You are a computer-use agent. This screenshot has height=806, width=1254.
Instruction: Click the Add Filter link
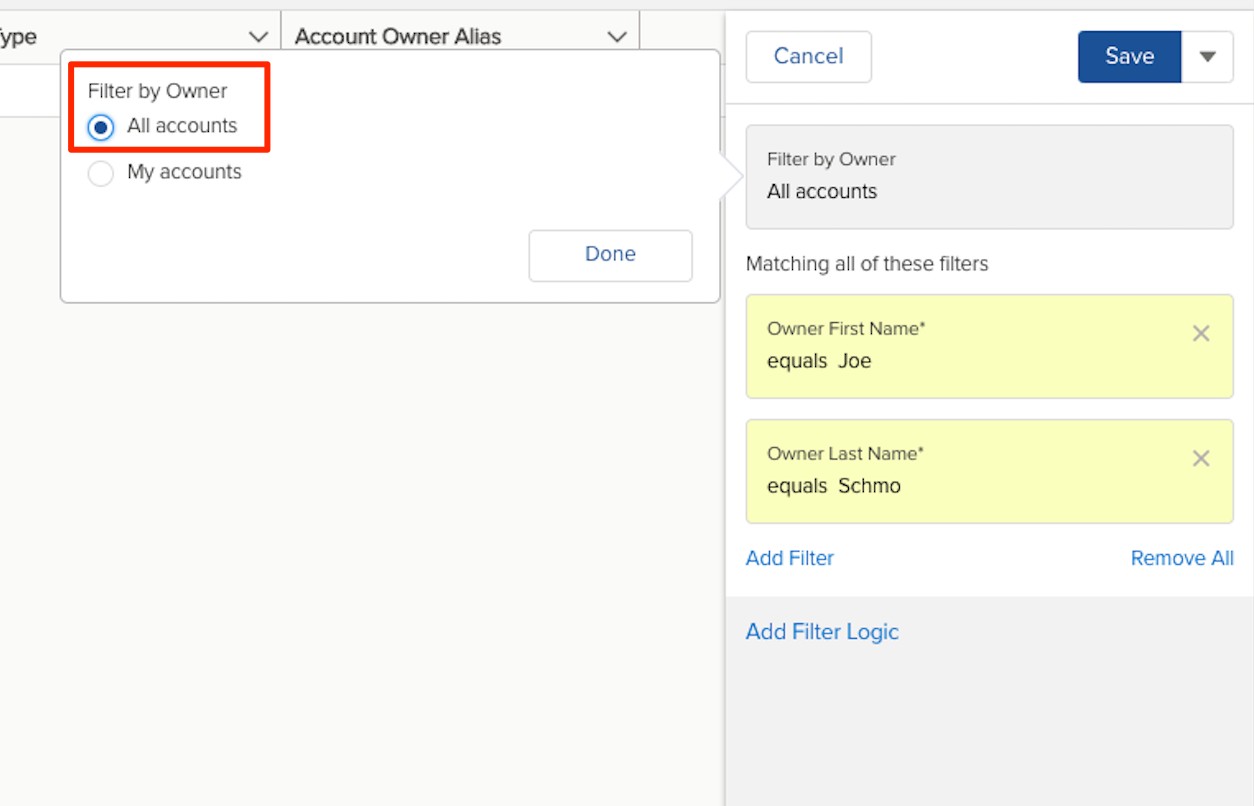[790, 558]
